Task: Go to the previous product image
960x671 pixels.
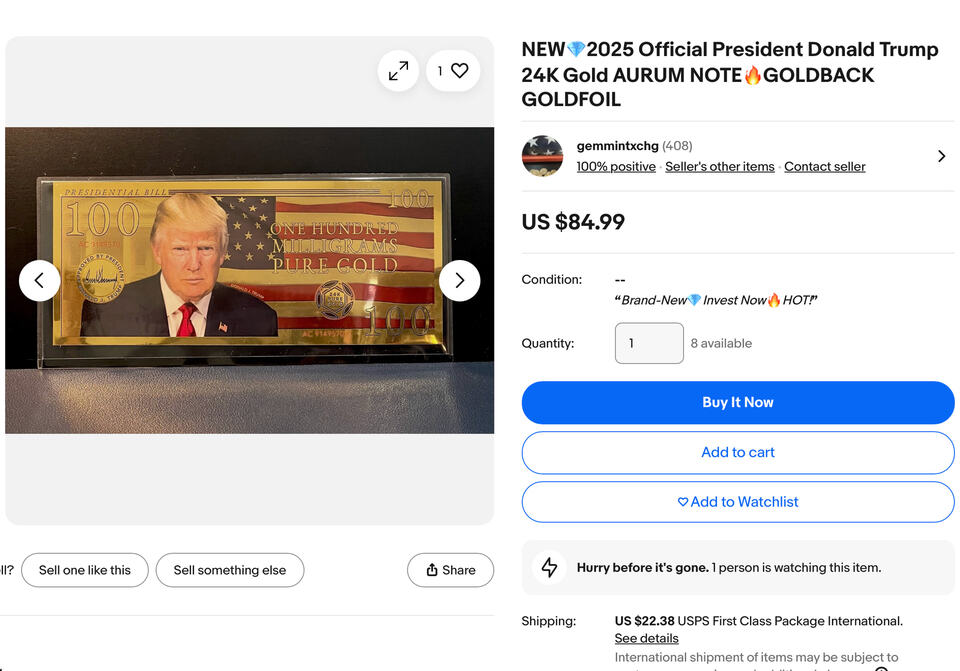Action: point(40,281)
